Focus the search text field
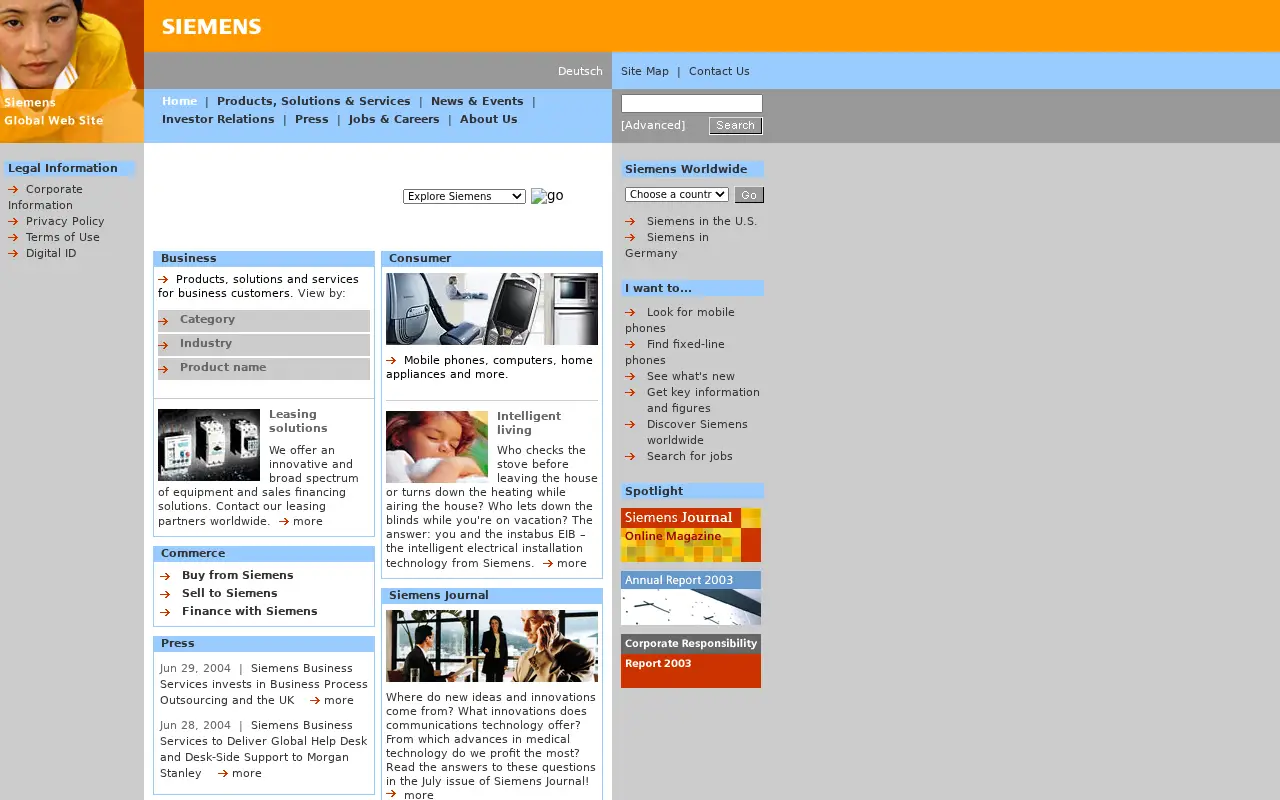Viewport: 1280px width, 800px height. [692, 103]
